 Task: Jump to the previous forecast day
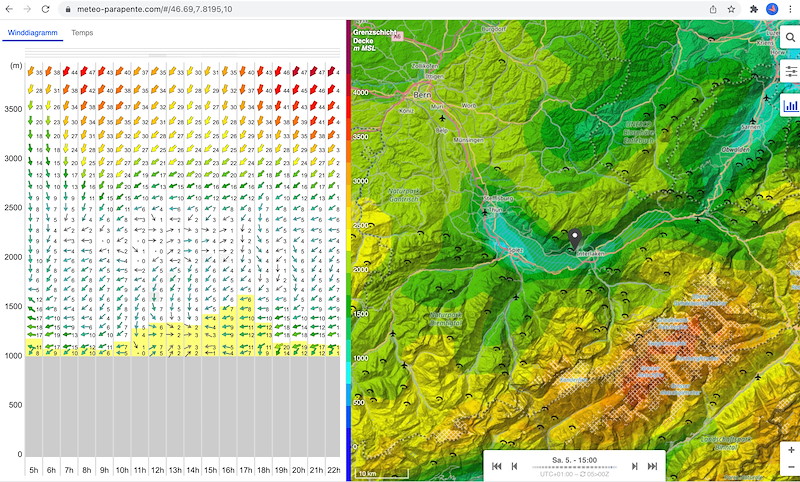click(498, 466)
